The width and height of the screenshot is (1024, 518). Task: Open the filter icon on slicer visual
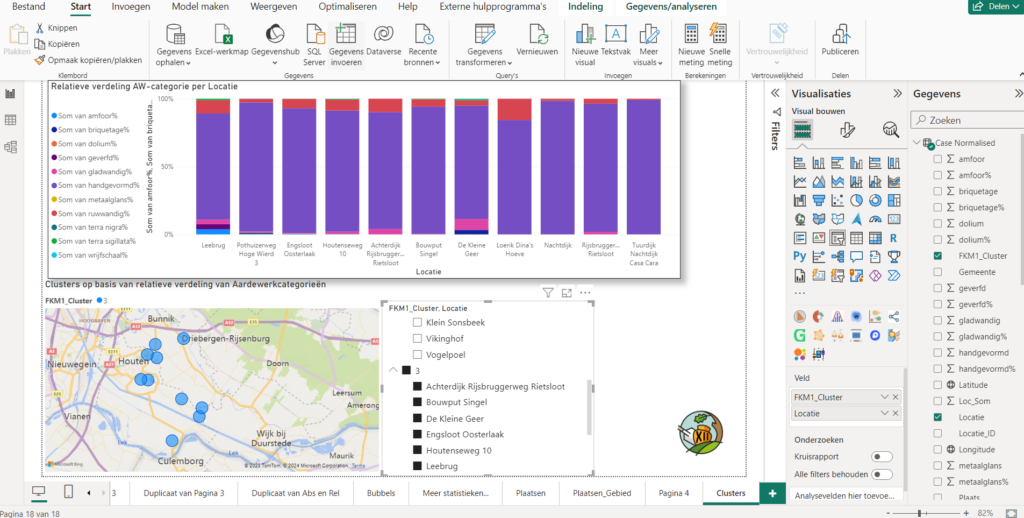pos(548,293)
